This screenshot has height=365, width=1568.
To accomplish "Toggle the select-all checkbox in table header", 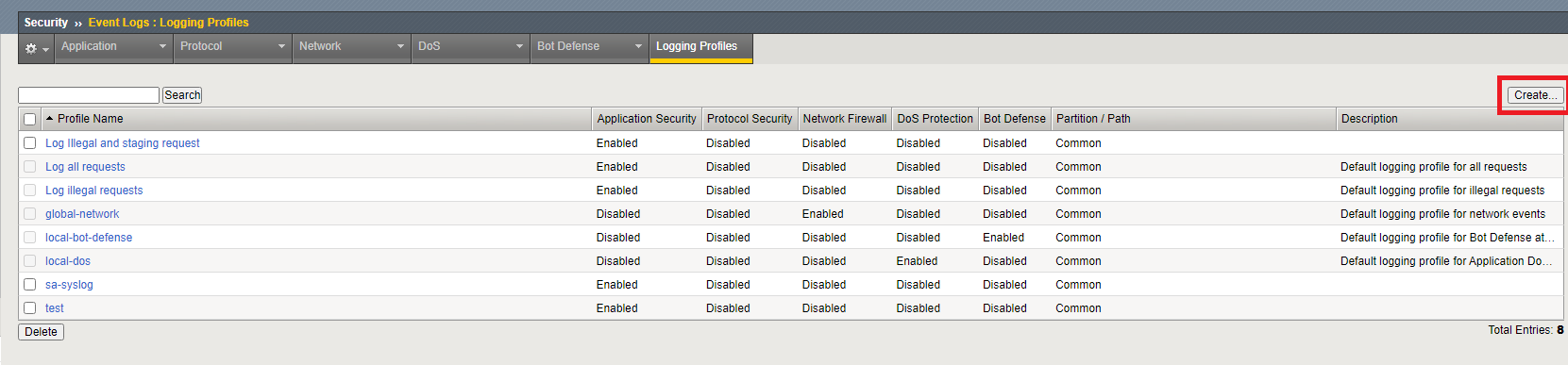I will pos(29,119).
